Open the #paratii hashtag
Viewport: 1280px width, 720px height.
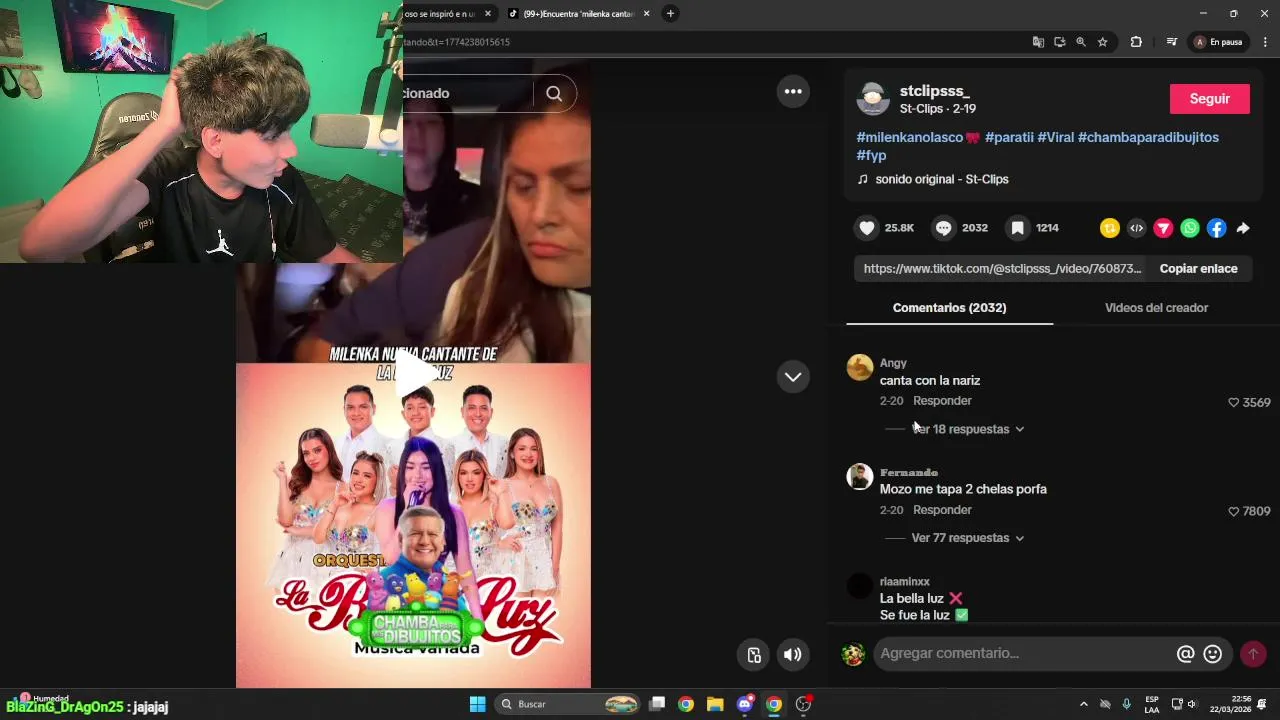[x=1009, y=137]
